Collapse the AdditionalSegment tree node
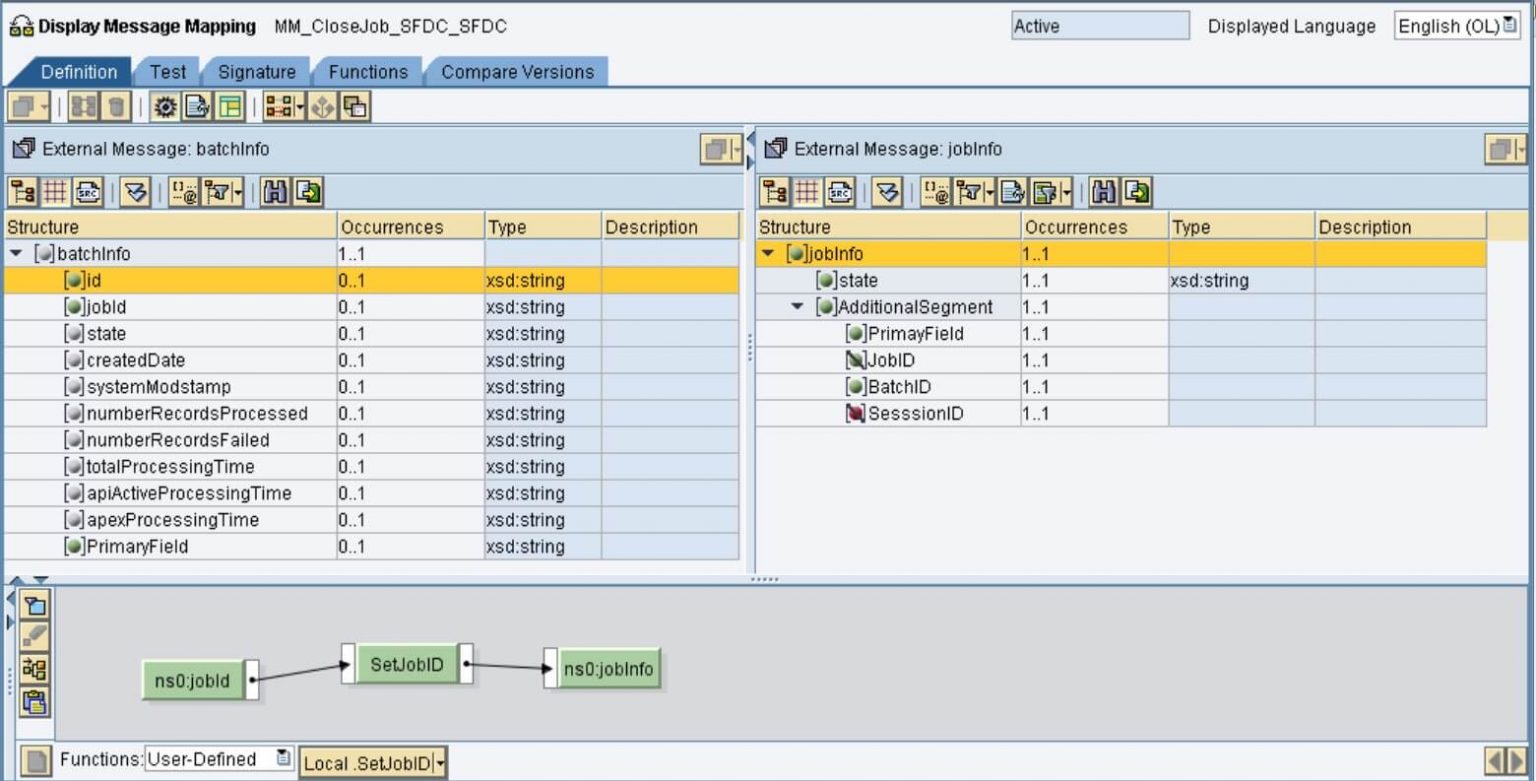1536x781 pixels. tap(798, 307)
